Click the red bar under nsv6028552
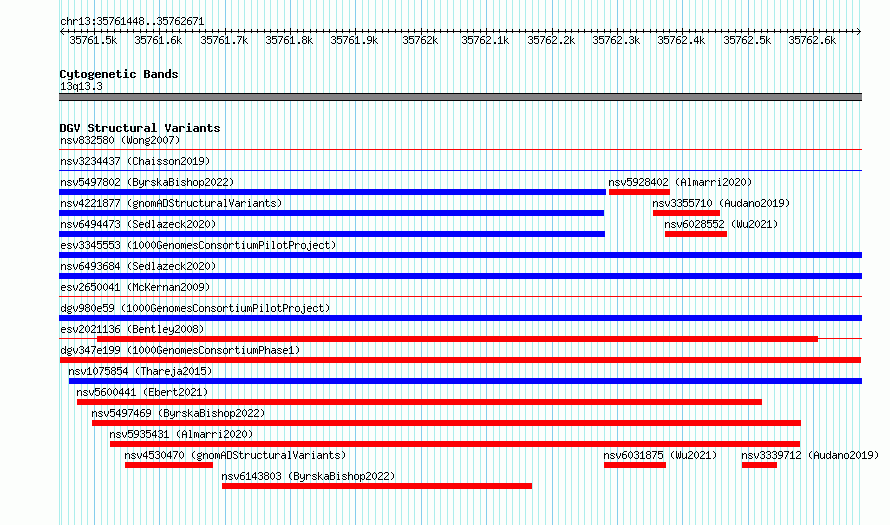Screen dimensions: 890x525 696,234
